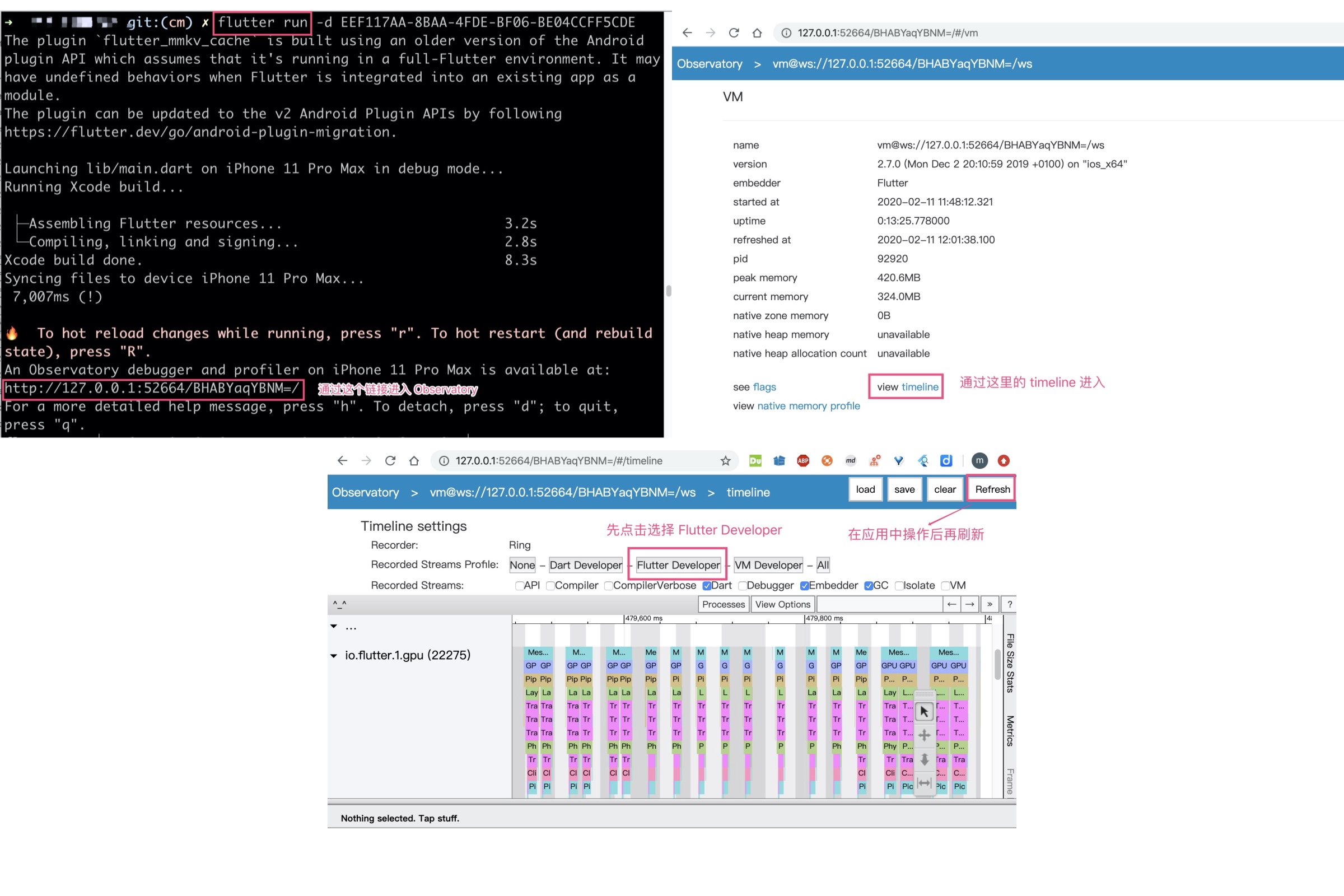
Task: Open the md markdown extension icon
Action: click(x=850, y=460)
